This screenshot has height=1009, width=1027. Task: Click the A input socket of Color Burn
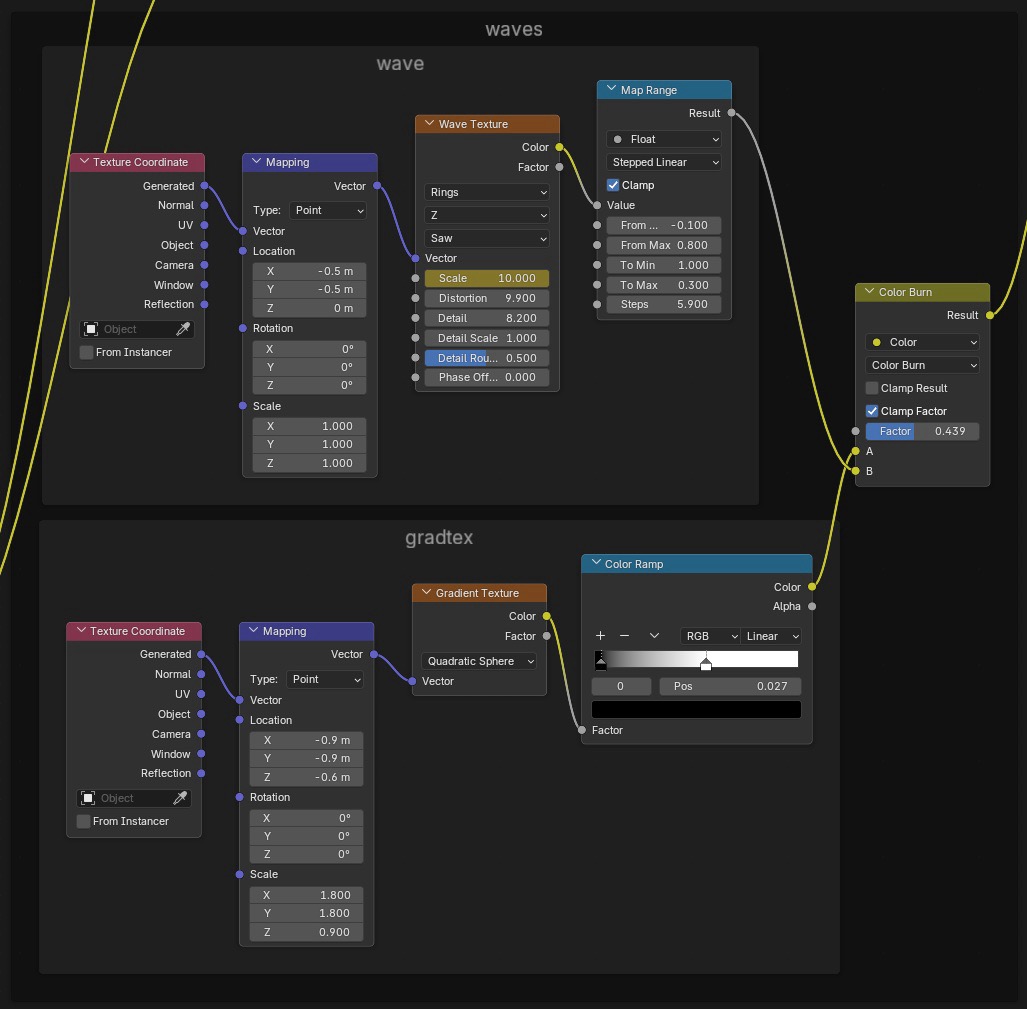(x=855, y=451)
